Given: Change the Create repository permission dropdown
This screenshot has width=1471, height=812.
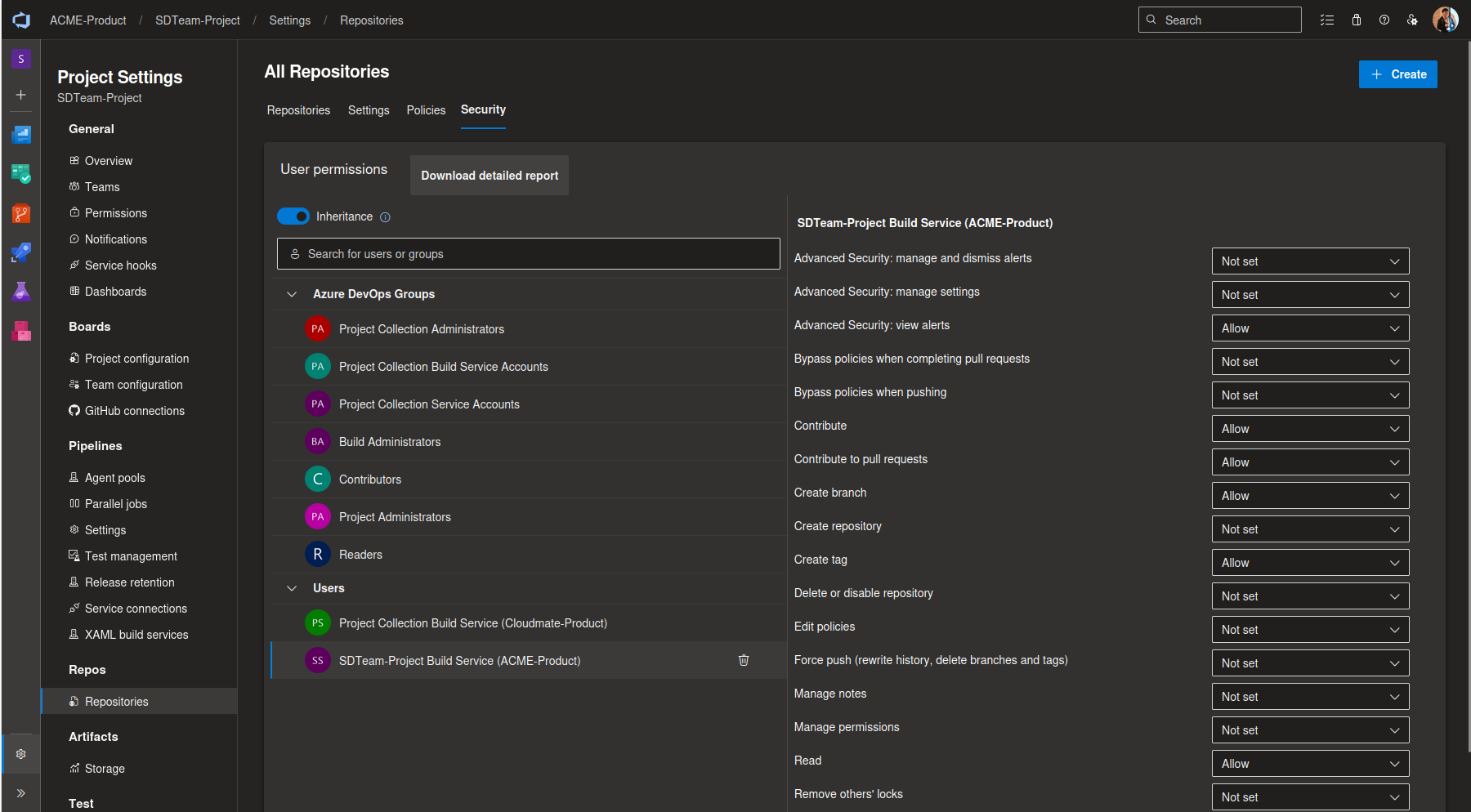Looking at the screenshot, I should click(1310, 529).
